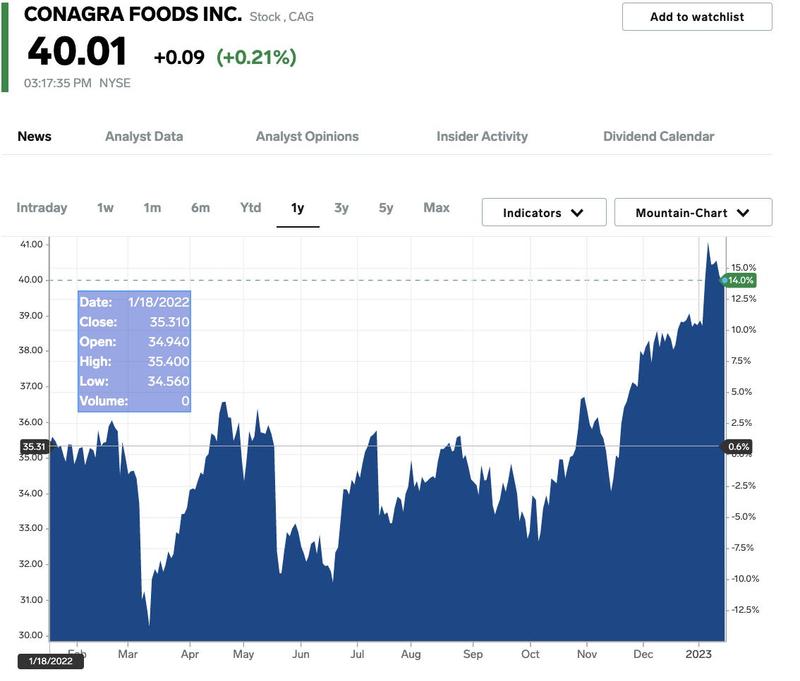Viewport: 800px width, 681px height.
Task: Select the Intraday time range
Action: click(x=42, y=208)
